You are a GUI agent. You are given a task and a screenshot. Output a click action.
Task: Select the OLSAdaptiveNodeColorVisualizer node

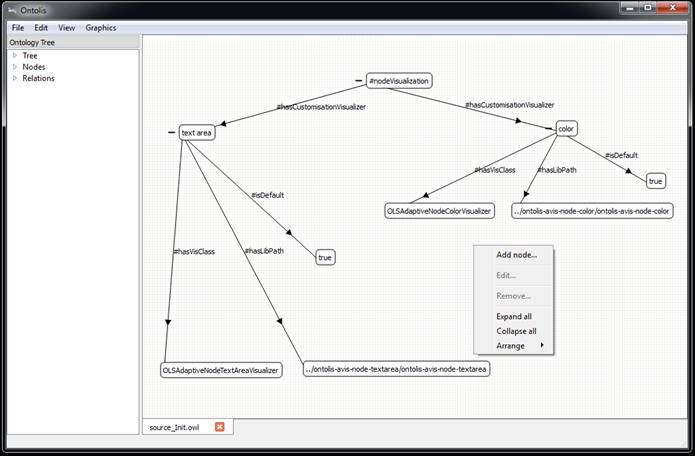(439, 211)
